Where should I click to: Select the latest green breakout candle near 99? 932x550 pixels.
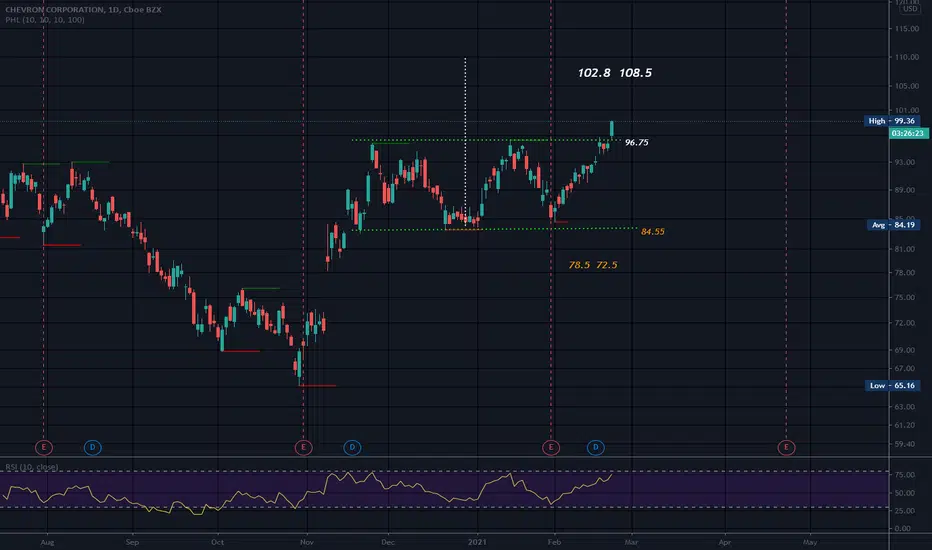[x=612, y=130]
